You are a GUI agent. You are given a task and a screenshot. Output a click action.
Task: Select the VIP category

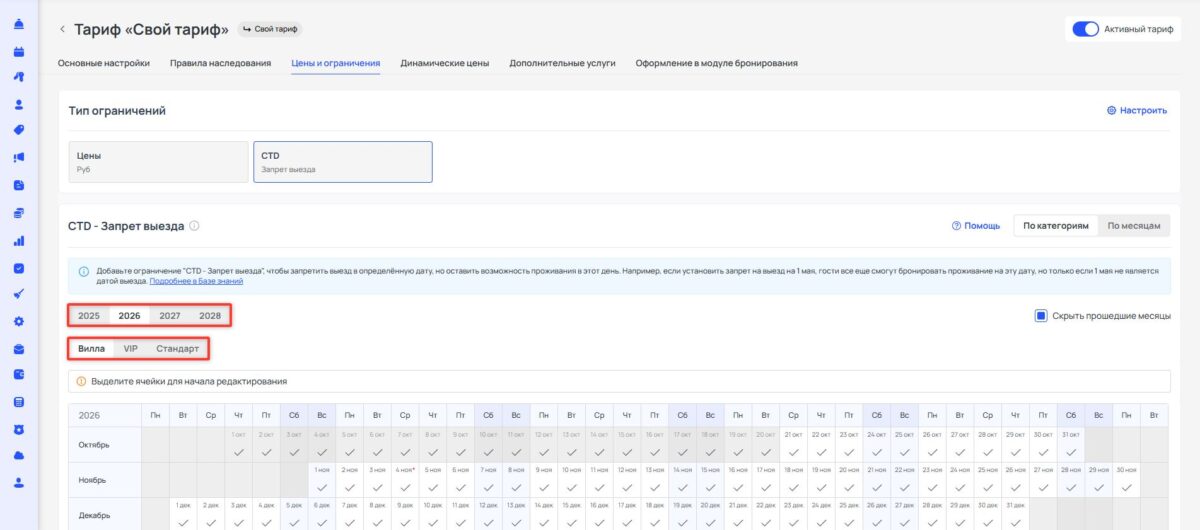[131, 349]
